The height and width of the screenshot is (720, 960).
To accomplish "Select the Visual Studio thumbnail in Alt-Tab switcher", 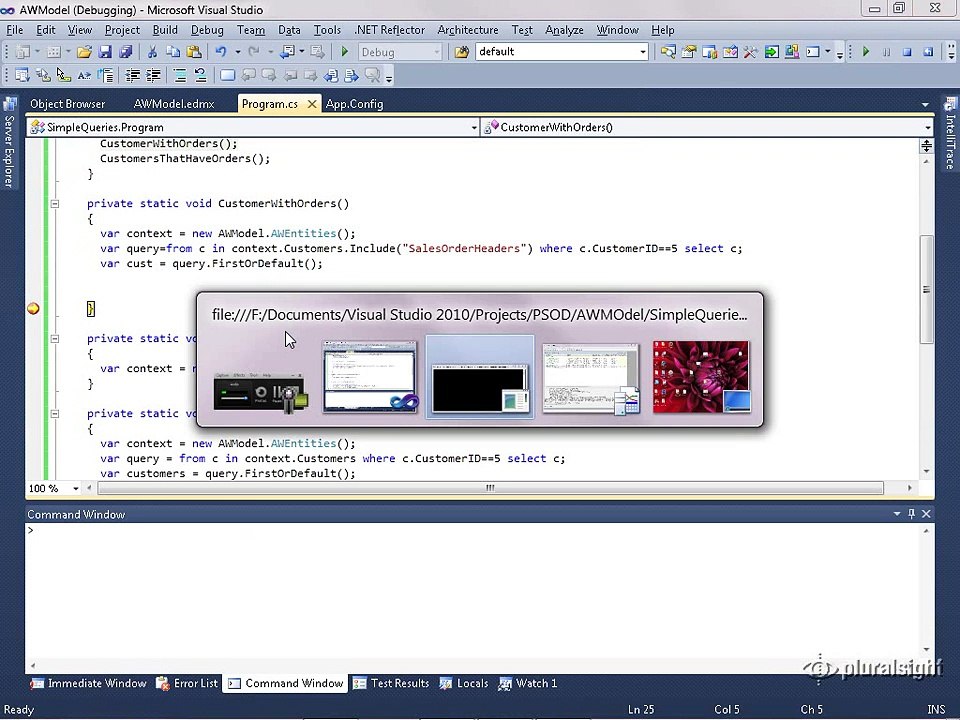I will tap(370, 377).
